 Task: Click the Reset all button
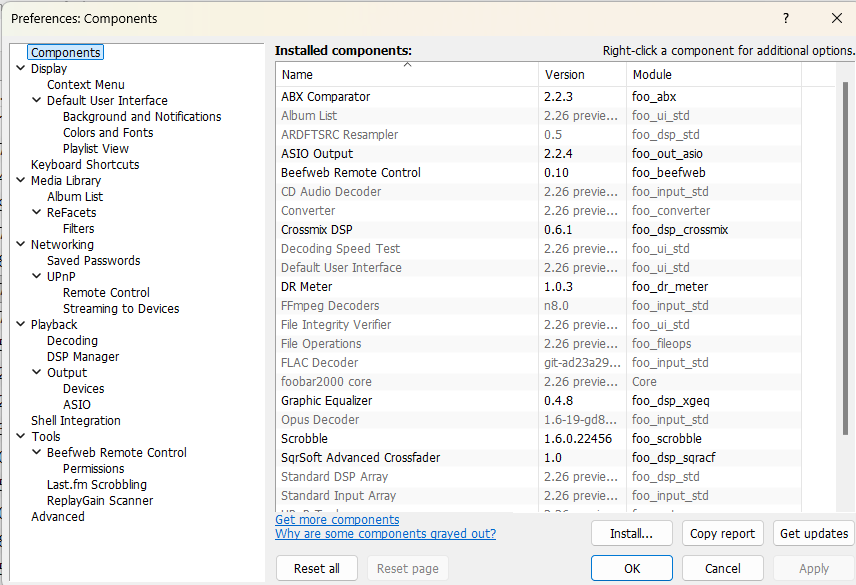click(317, 568)
